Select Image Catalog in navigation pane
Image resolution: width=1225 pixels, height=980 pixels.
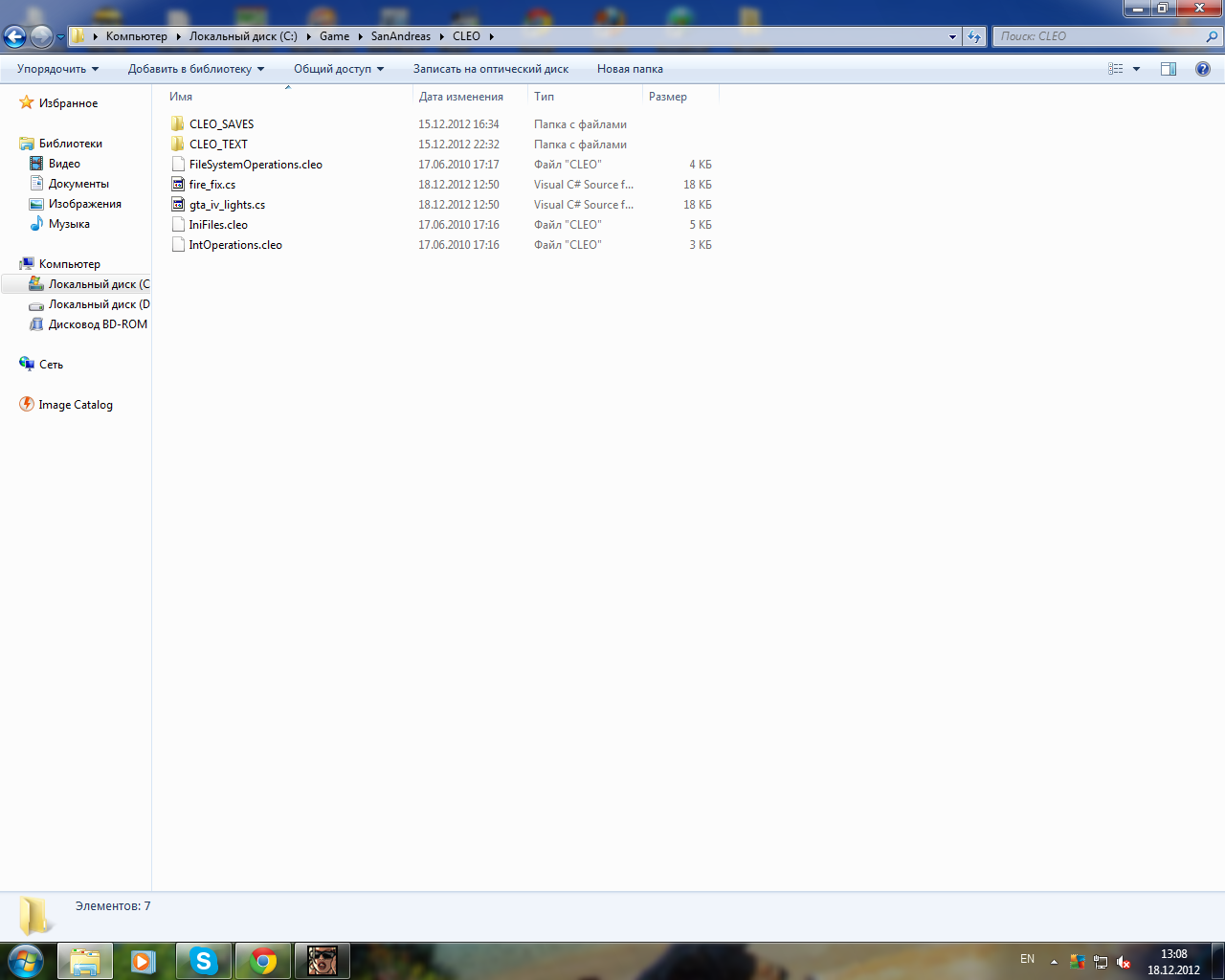tap(75, 405)
